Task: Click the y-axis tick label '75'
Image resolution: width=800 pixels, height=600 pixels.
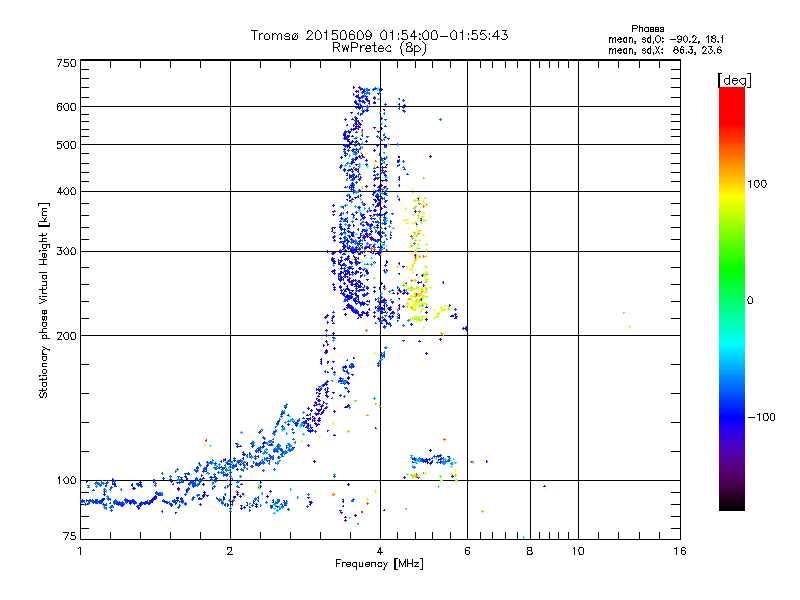Action: pos(70,536)
